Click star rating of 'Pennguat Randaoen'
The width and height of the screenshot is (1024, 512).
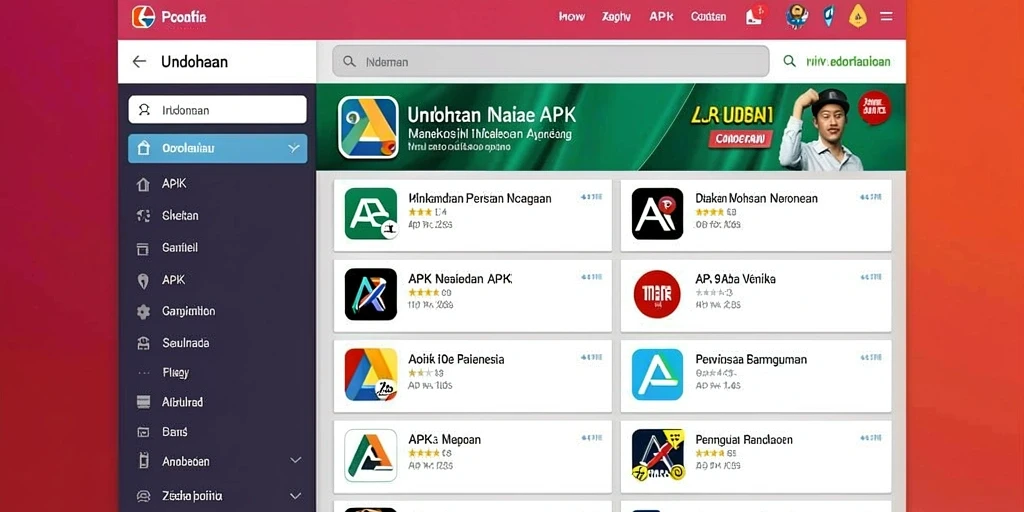tap(710, 453)
